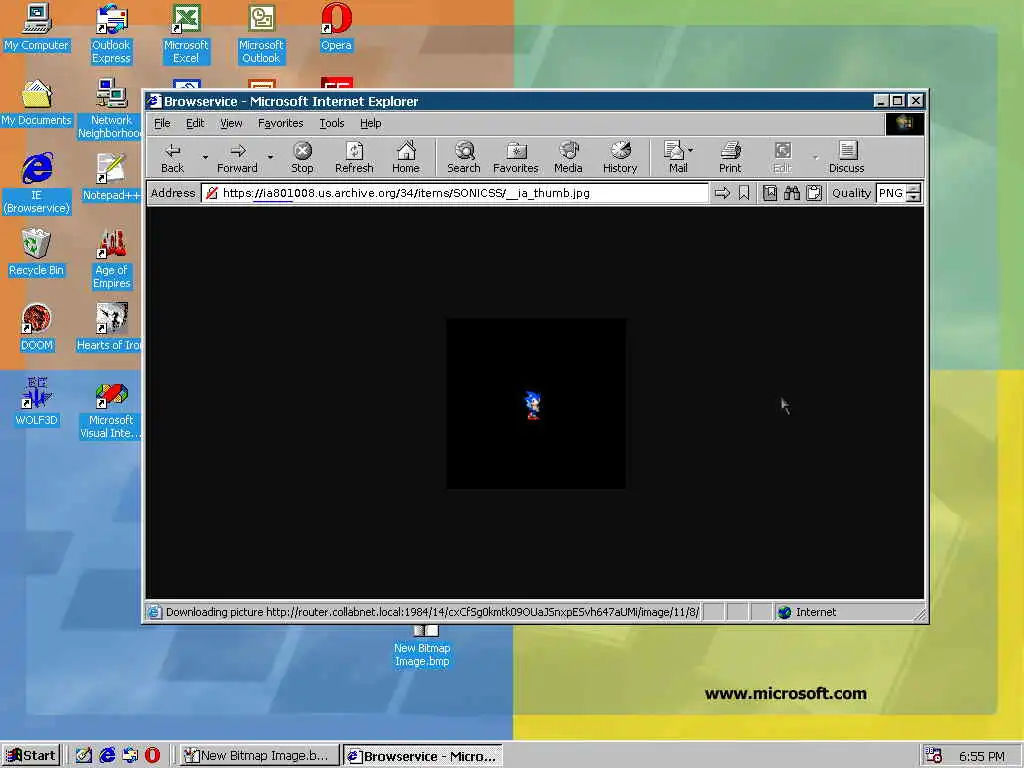Select the Outlook Express desktop icon

111,34
